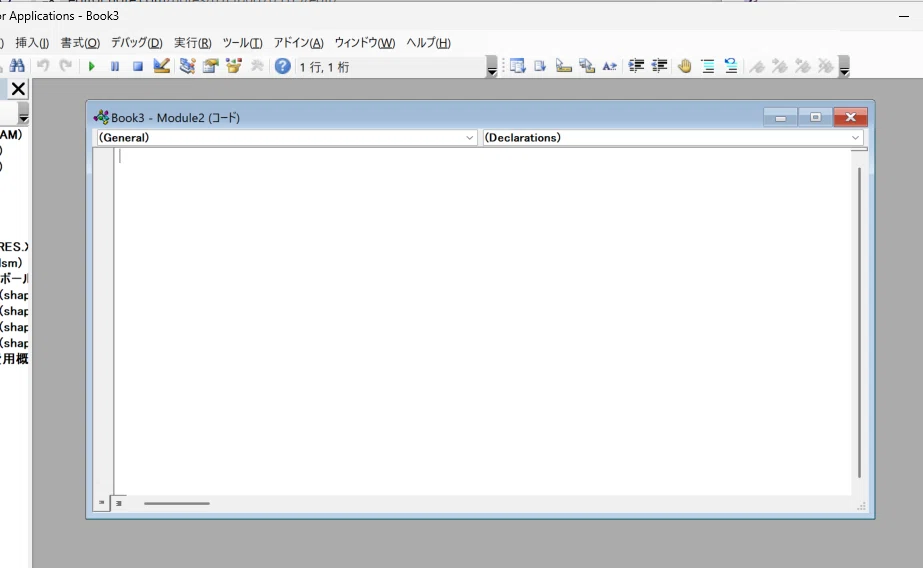This screenshot has height=568, width=923.
Task: Close the Project Explorer panel with X
Action: click(x=18, y=90)
